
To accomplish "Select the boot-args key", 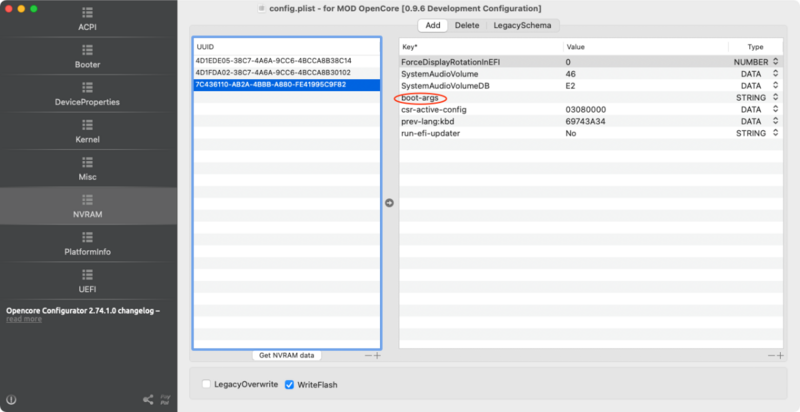I will (420, 98).
